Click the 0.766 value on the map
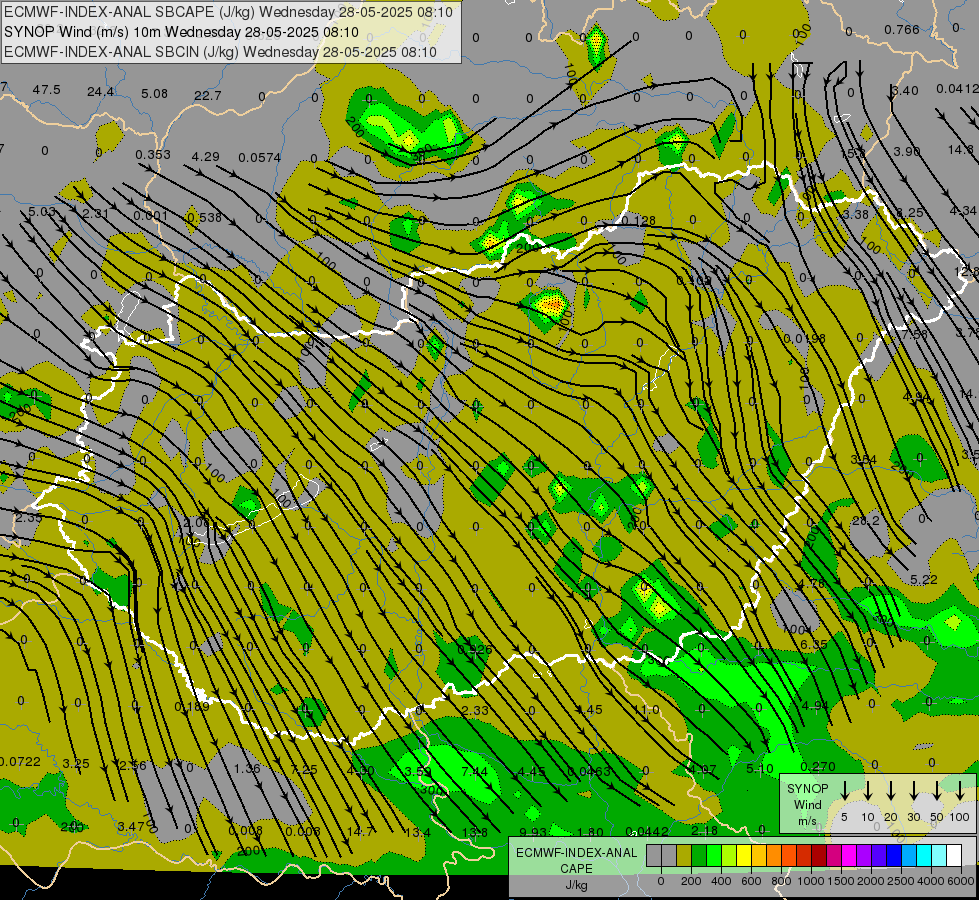This screenshot has width=979, height=900. tap(902, 29)
